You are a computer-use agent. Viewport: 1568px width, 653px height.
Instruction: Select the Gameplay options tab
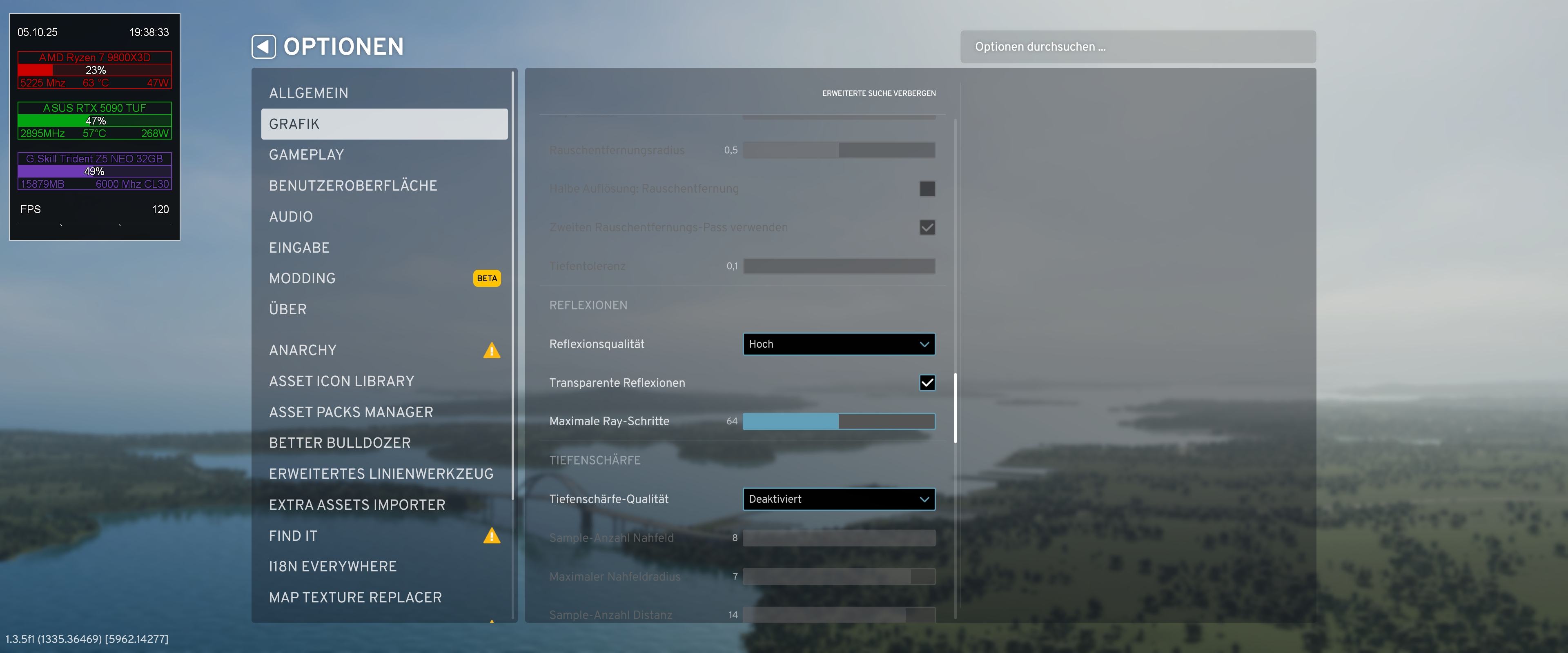click(306, 155)
